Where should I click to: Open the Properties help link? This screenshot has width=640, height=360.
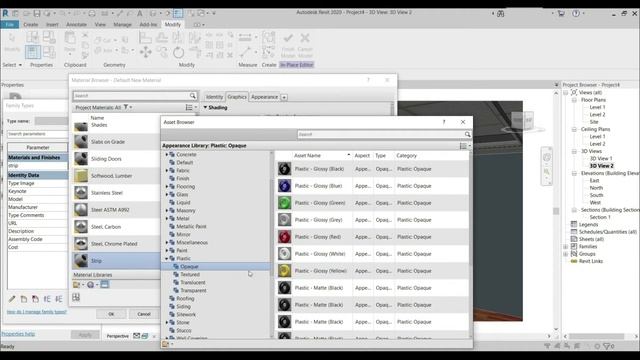click(18, 334)
